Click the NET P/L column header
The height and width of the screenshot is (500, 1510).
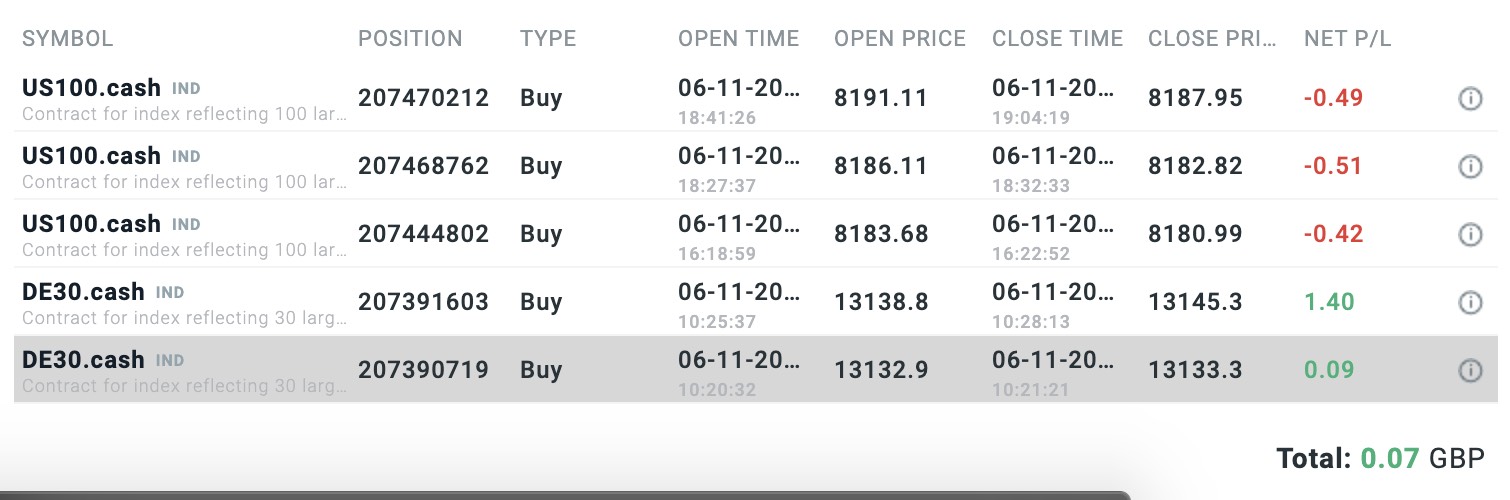pyautogui.click(x=1347, y=39)
